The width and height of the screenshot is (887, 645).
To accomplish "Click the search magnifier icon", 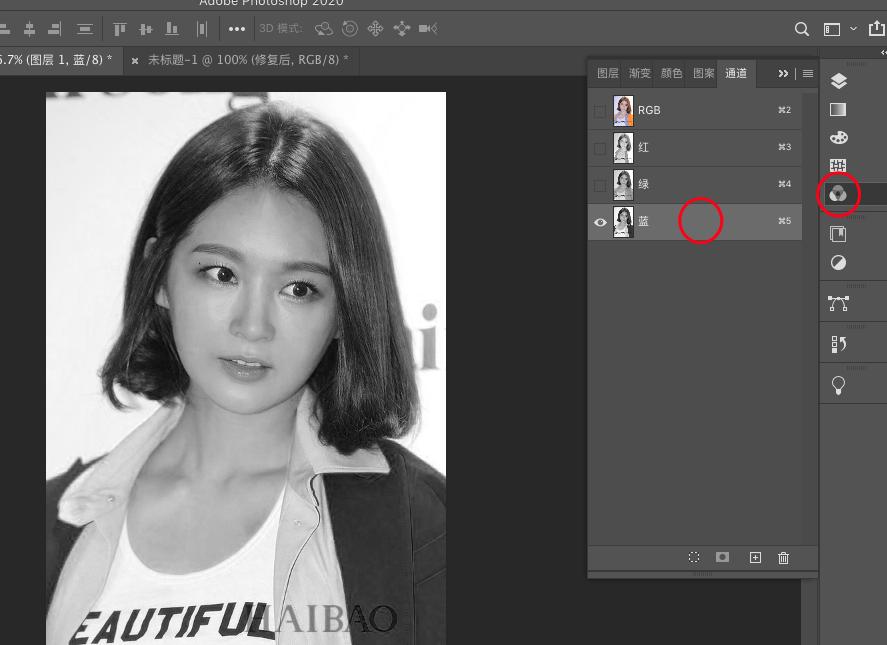I will tap(802, 29).
